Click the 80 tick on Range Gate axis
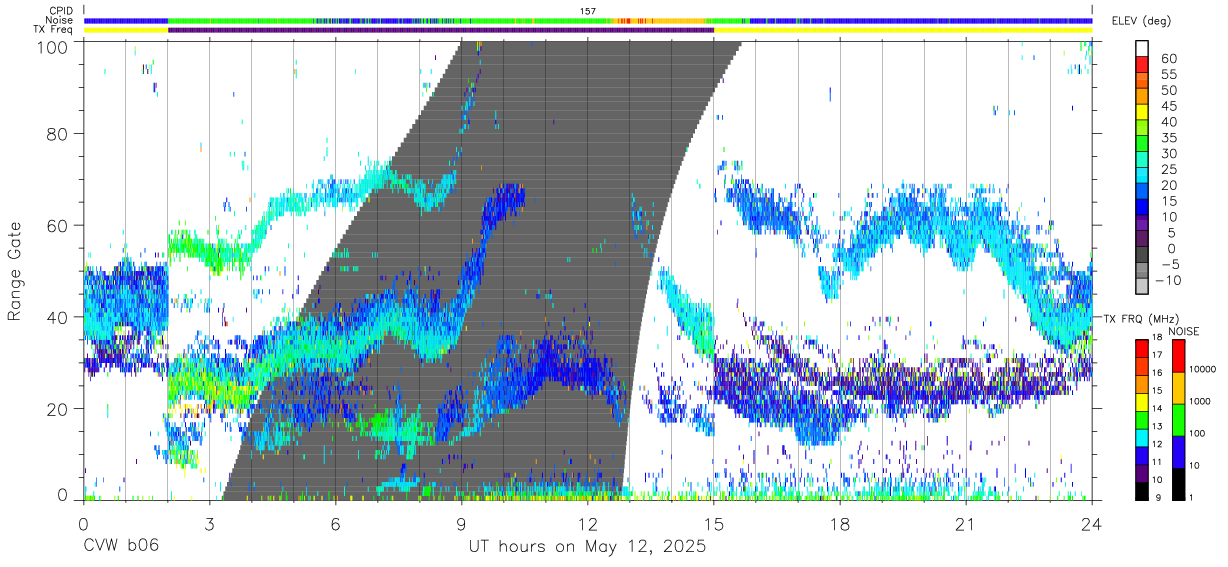The image size is (1228, 567). (x=59, y=134)
